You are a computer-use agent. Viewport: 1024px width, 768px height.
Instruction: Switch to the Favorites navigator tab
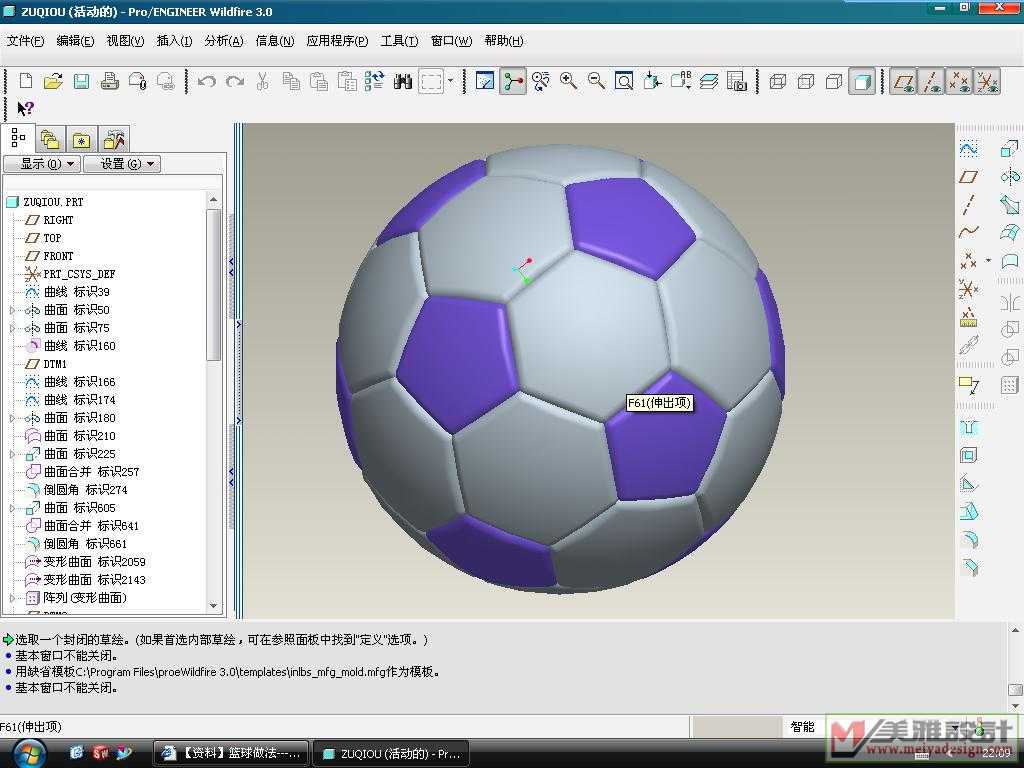pos(82,139)
